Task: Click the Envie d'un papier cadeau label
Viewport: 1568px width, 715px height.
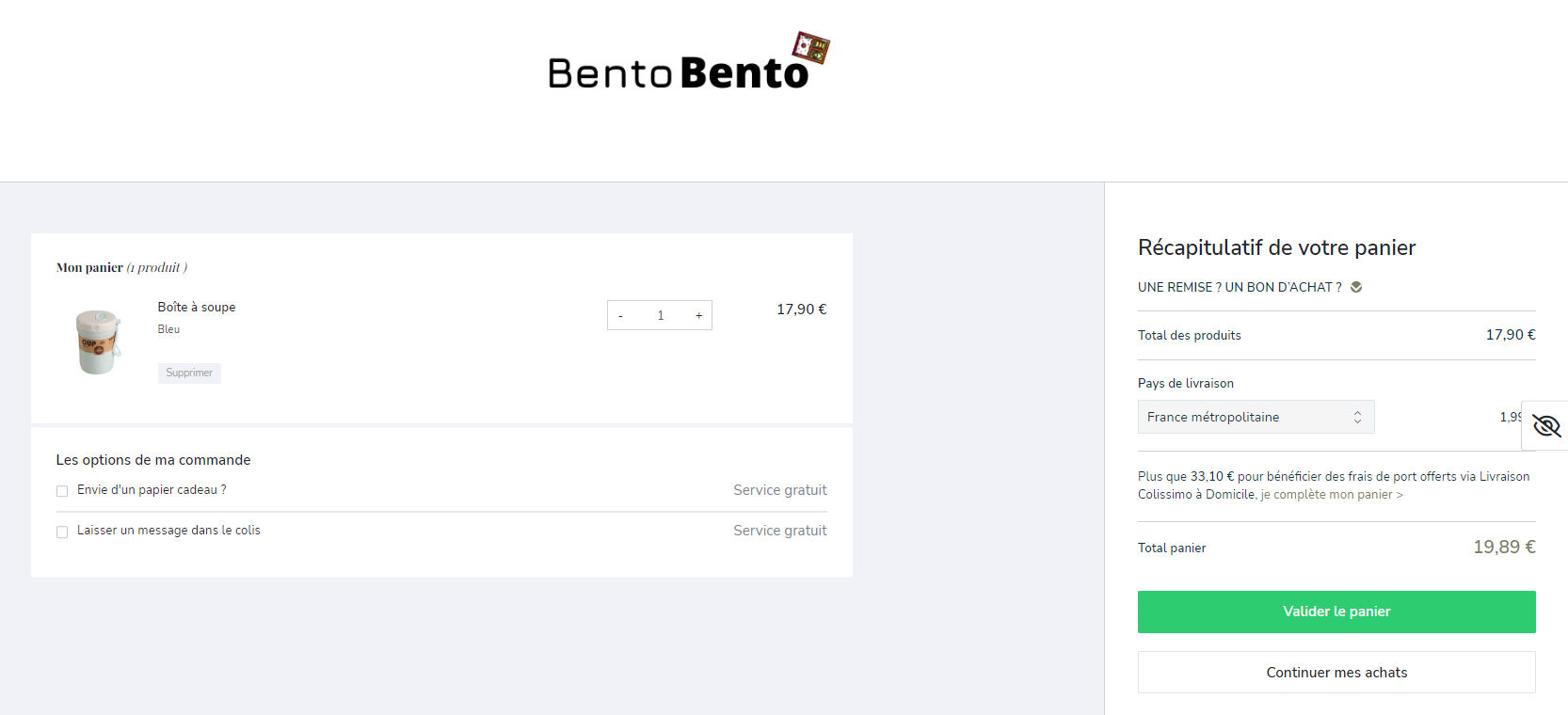Action: [x=152, y=490]
